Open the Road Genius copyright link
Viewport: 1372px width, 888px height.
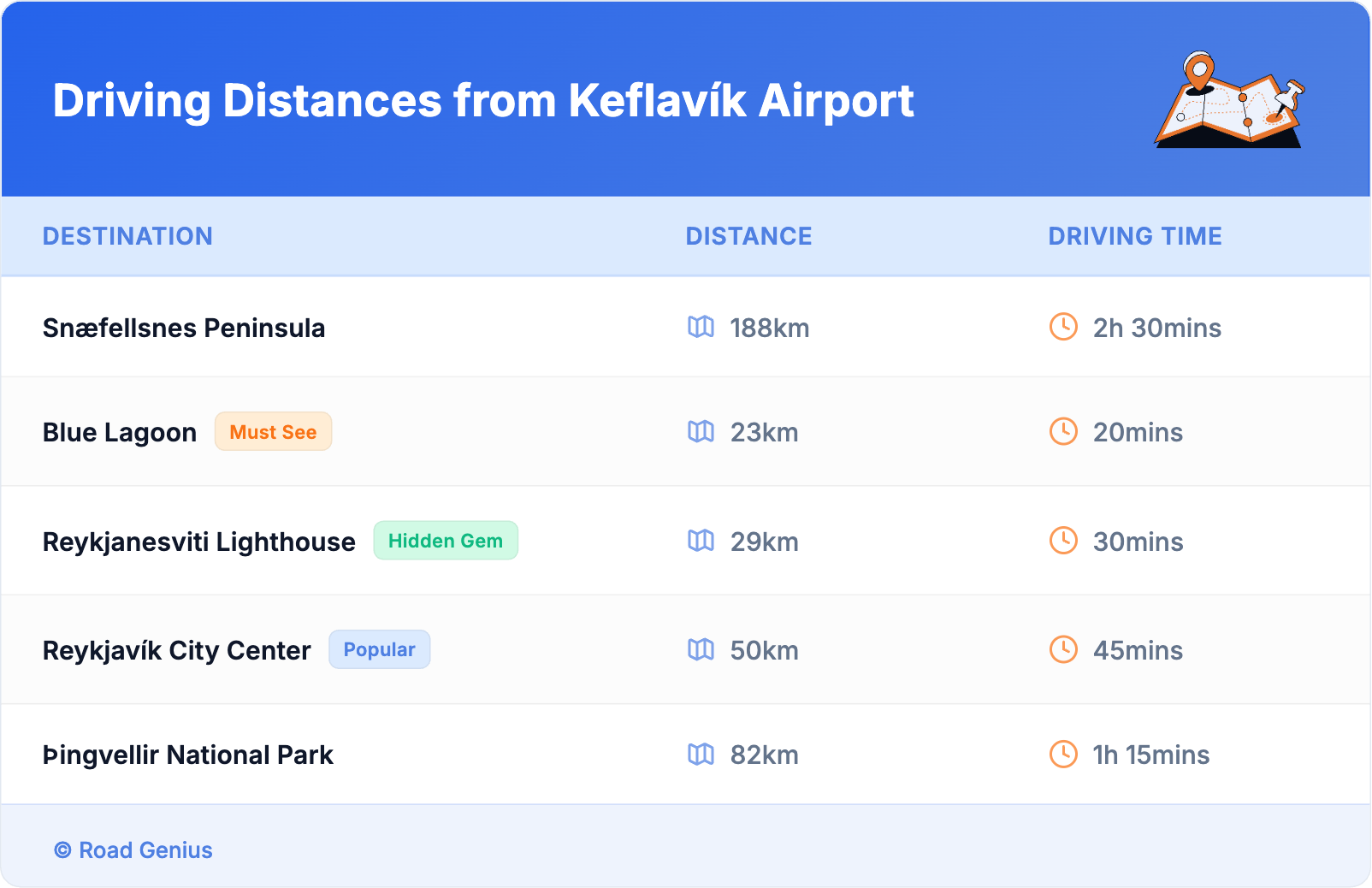pos(134,850)
